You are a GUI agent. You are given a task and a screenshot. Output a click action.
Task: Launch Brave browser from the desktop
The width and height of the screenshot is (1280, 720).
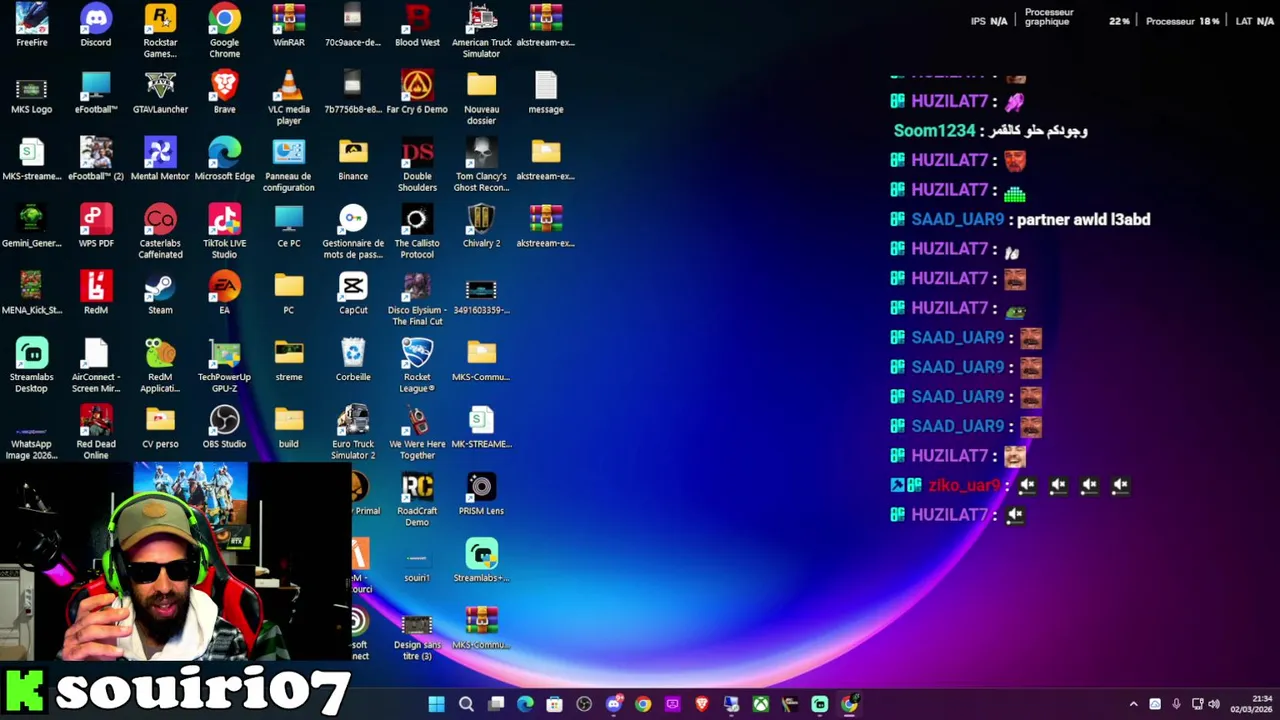coord(224,92)
